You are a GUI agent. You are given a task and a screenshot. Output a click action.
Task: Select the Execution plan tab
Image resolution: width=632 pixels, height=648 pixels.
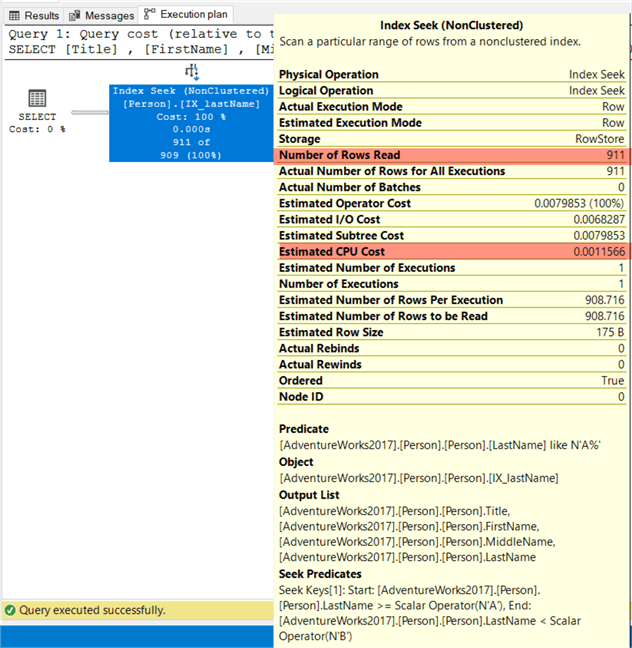click(x=186, y=14)
